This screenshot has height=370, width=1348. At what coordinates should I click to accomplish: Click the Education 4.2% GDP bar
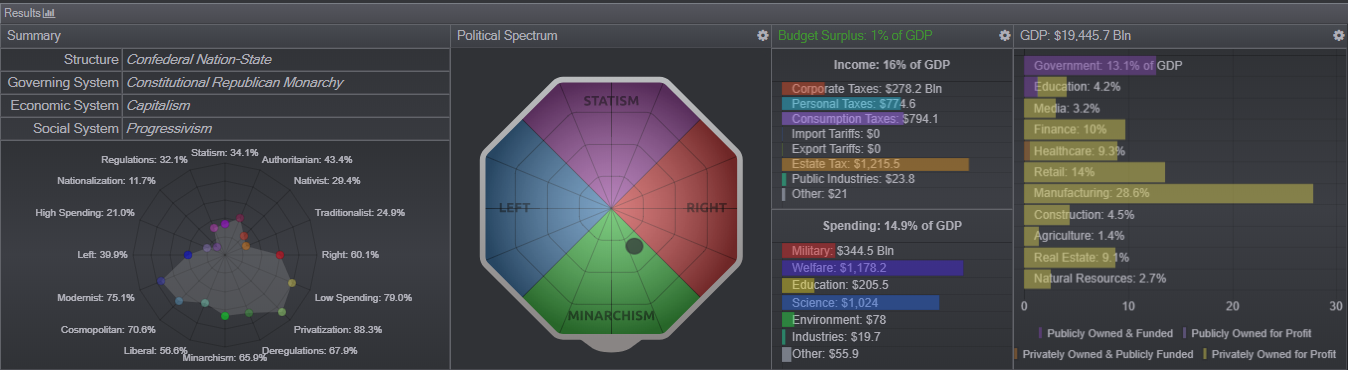point(1046,87)
